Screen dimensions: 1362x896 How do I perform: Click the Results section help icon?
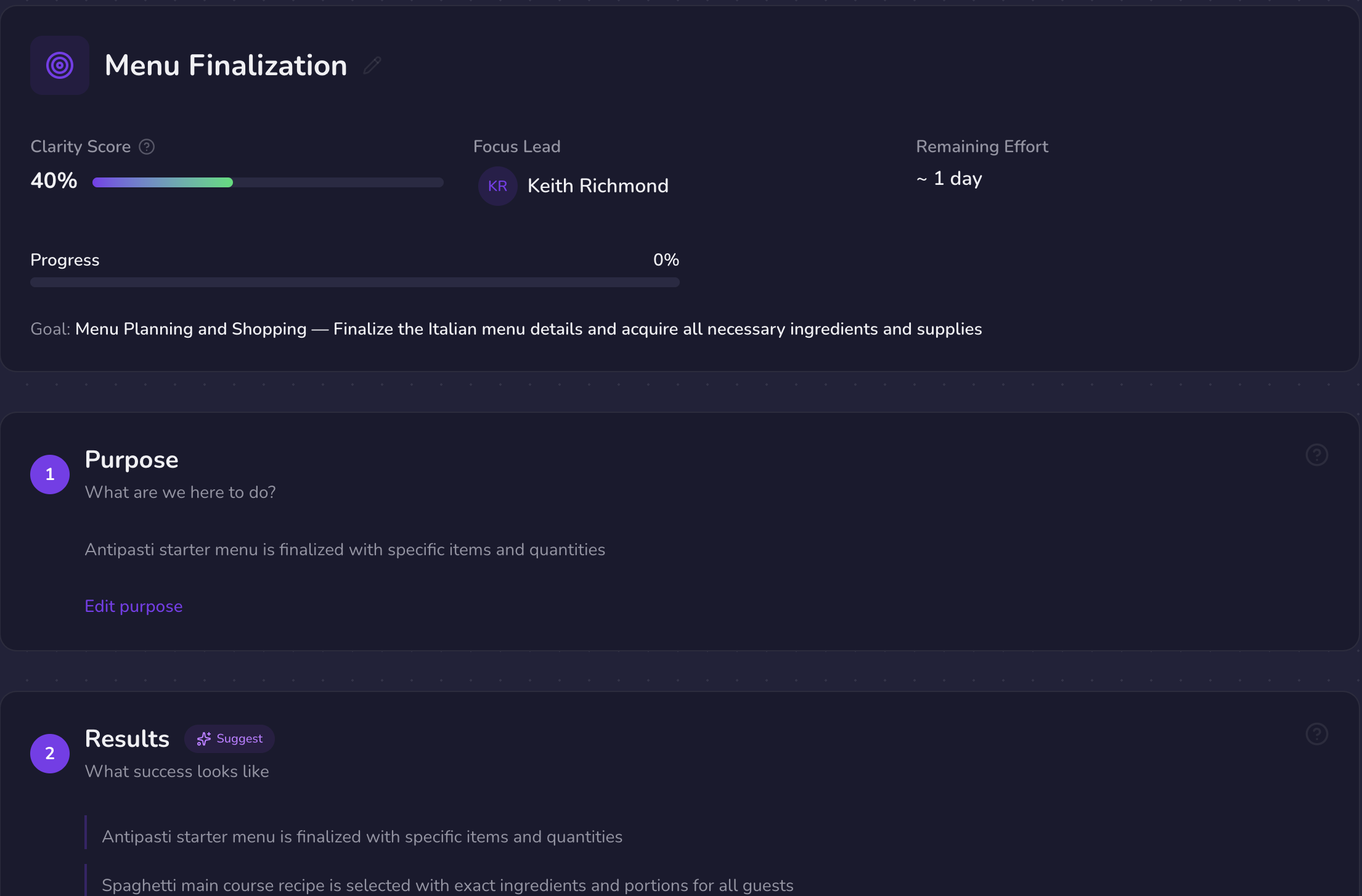click(1316, 735)
